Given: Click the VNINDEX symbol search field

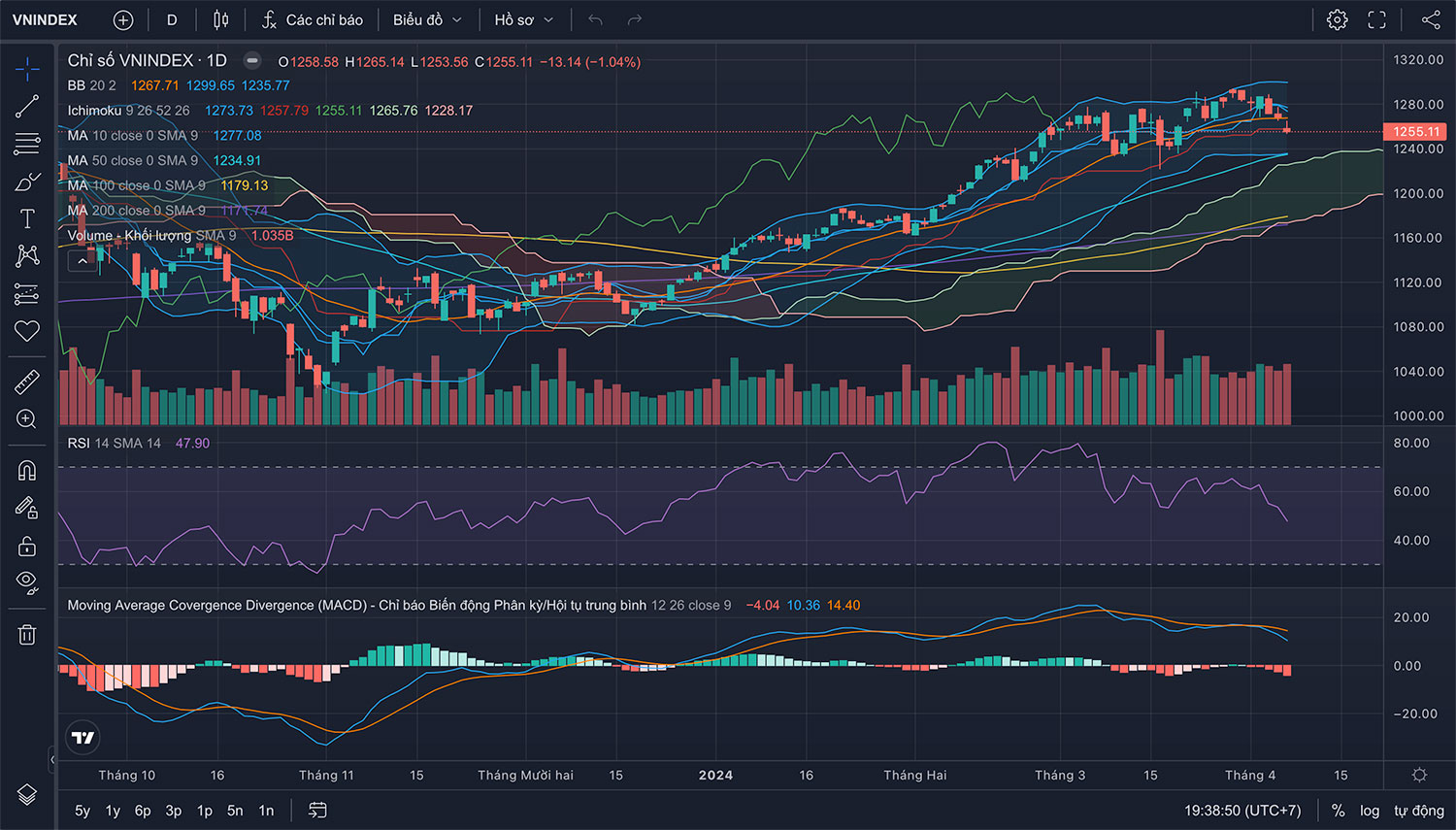Looking at the screenshot, I should (x=45, y=20).
